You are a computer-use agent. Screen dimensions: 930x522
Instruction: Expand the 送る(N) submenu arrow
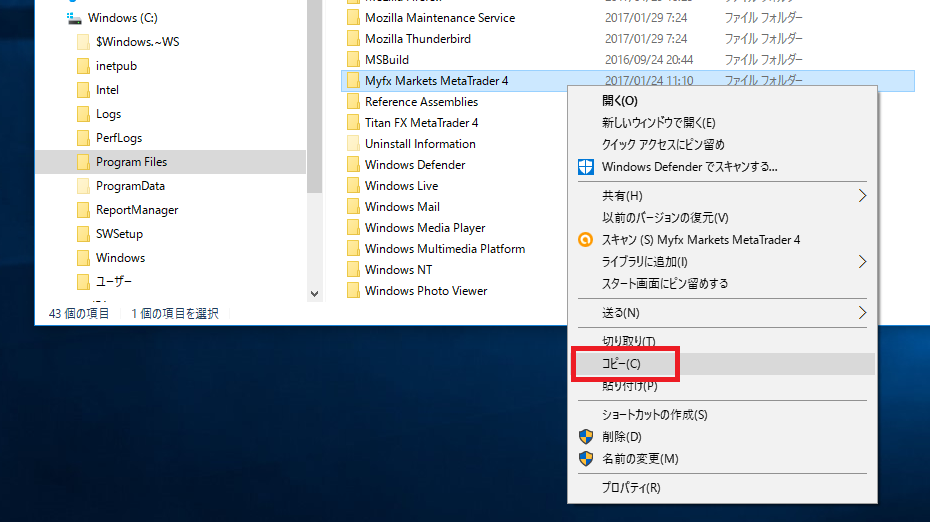point(862,313)
